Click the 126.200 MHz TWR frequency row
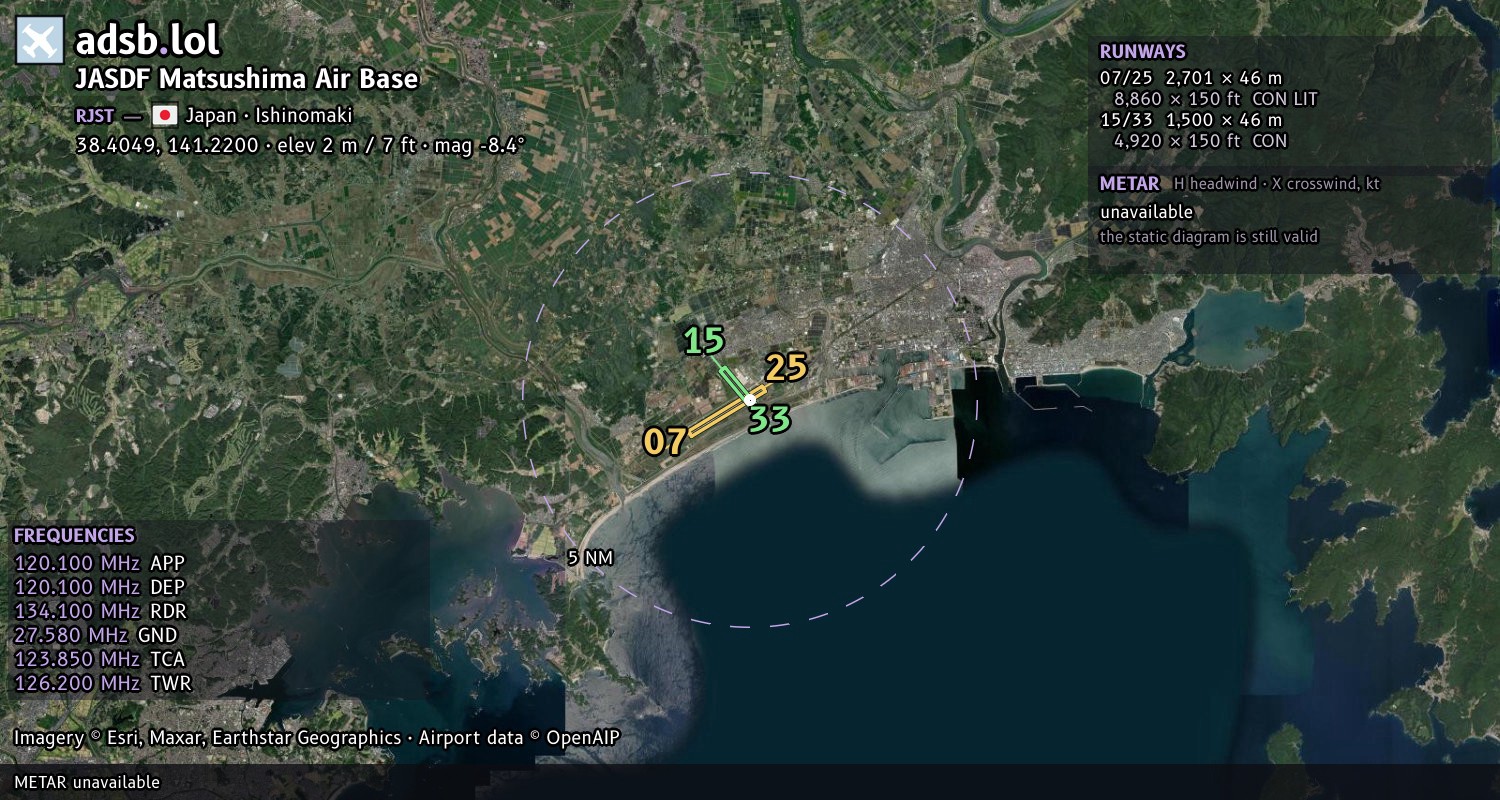This screenshot has height=800, width=1500. (x=103, y=684)
